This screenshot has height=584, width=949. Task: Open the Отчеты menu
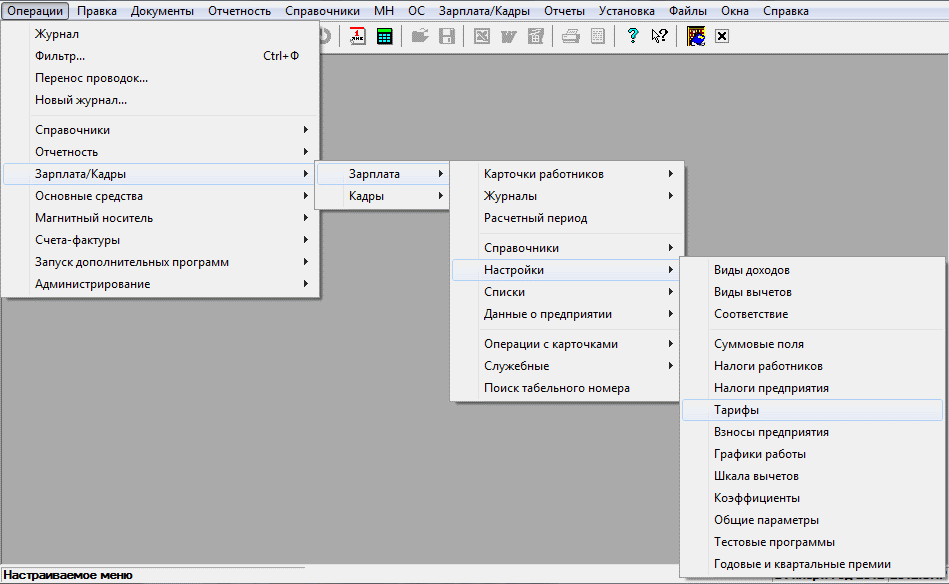[565, 11]
